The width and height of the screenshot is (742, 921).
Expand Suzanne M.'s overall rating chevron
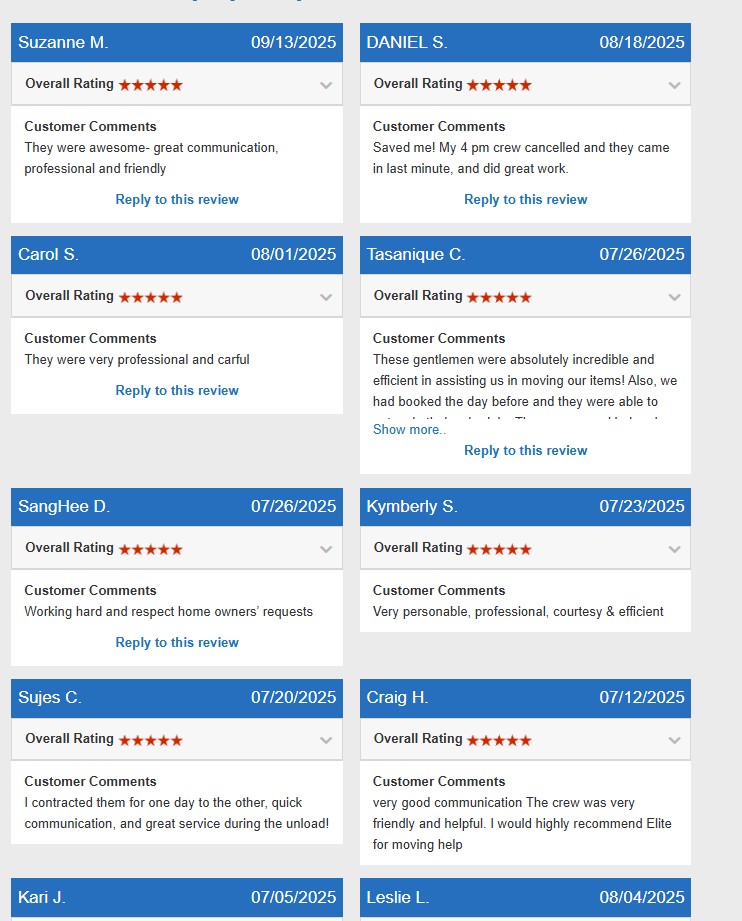(x=326, y=85)
